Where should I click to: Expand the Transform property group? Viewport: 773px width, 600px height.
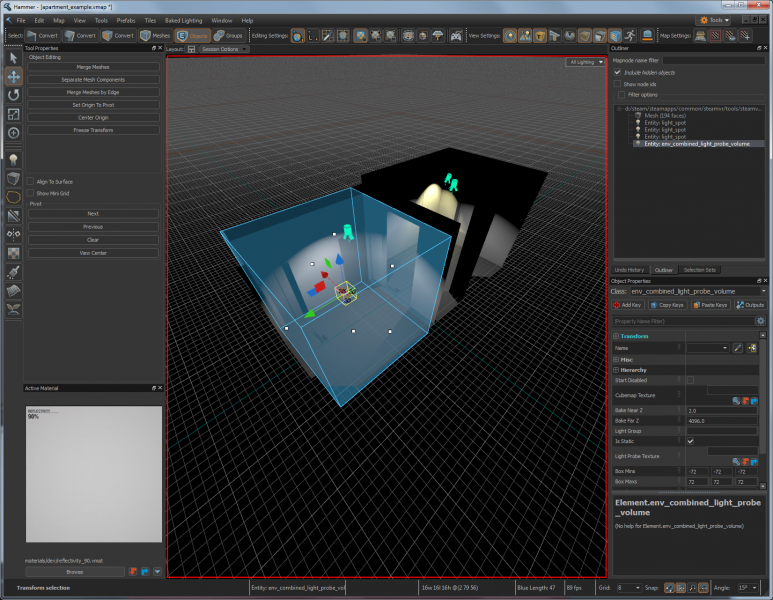click(x=616, y=336)
